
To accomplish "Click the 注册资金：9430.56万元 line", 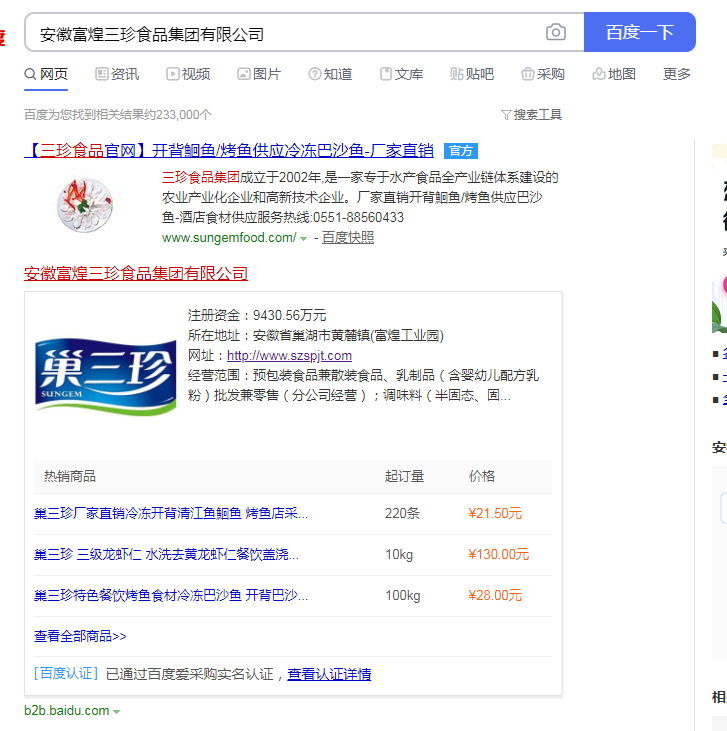I will coord(256,316).
